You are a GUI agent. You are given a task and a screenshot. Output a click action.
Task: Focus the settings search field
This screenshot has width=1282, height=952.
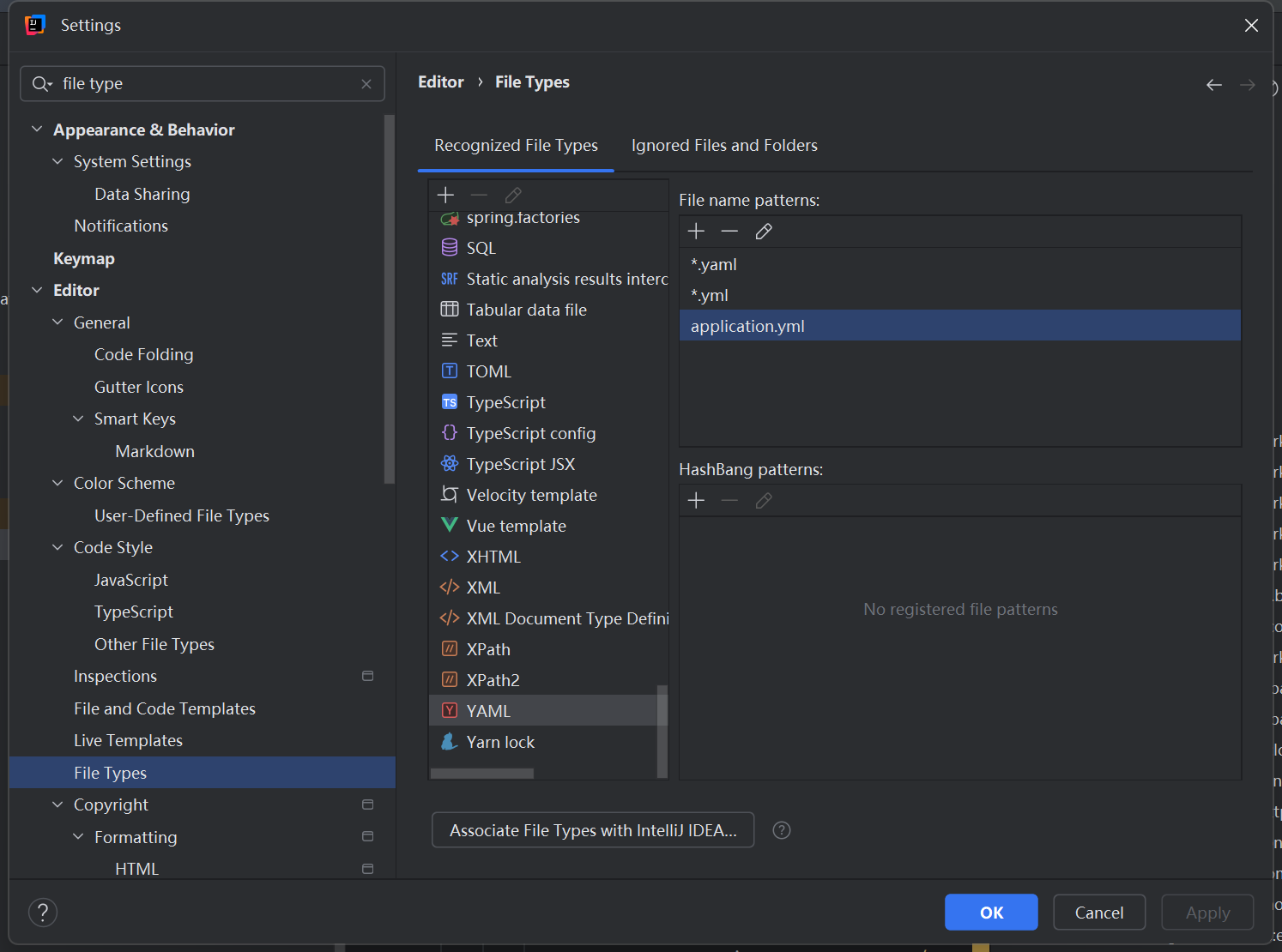click(x=202, y=84)
